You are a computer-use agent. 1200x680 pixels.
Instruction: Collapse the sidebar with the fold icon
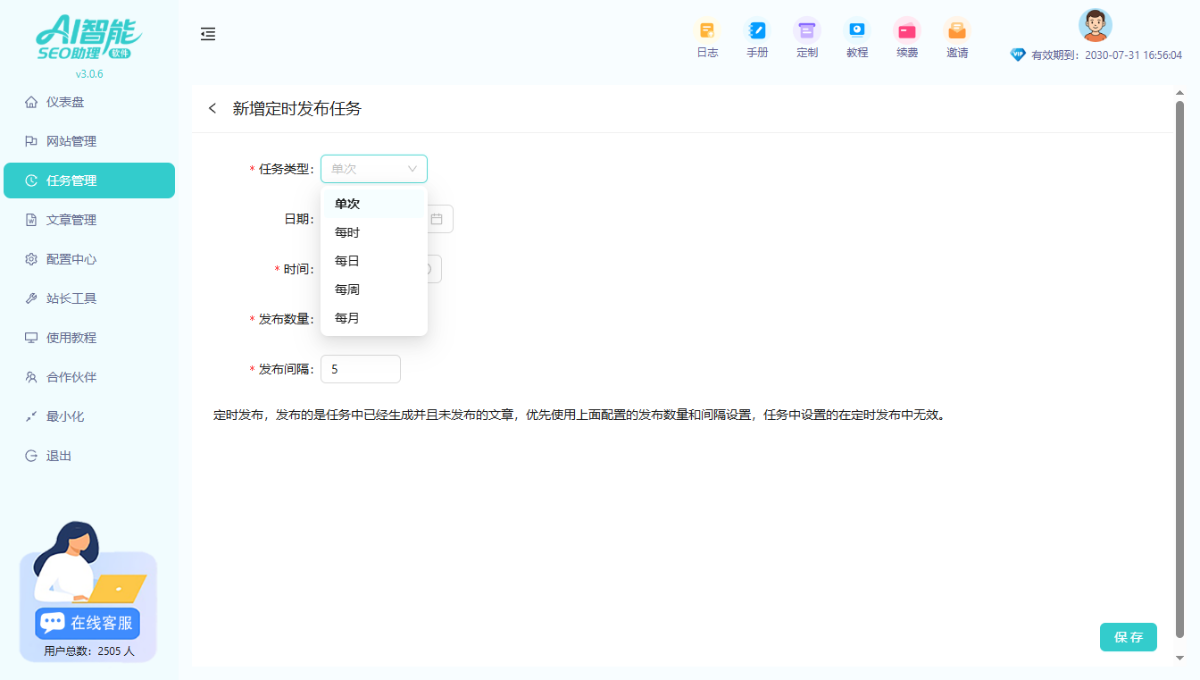coord(208,34)
